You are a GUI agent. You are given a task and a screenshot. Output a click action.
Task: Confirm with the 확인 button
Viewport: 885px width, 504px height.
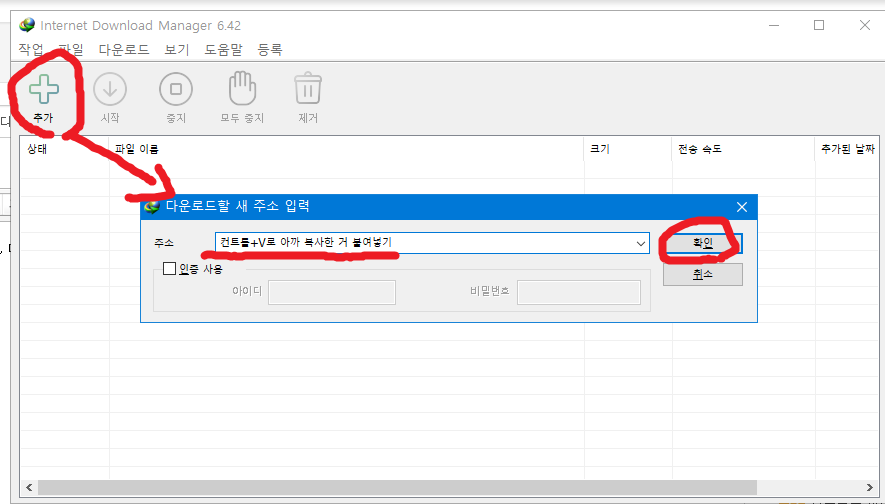click(703, 243)
